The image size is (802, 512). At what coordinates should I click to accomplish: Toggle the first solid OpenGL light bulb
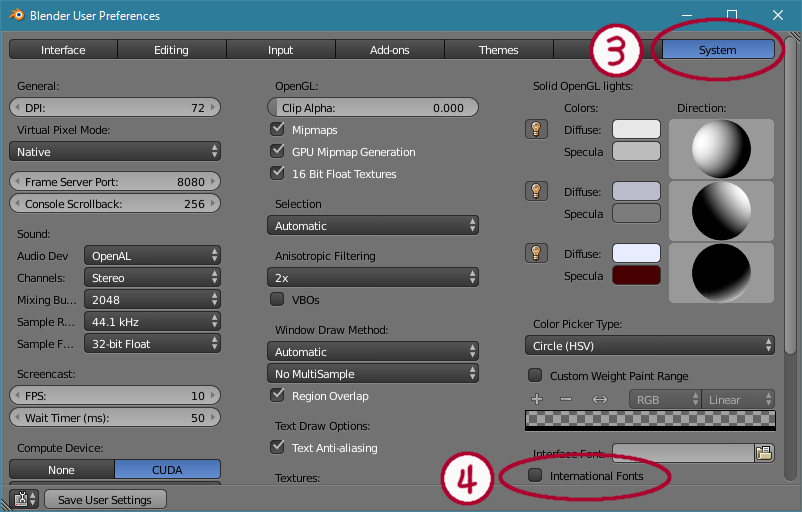537,129
